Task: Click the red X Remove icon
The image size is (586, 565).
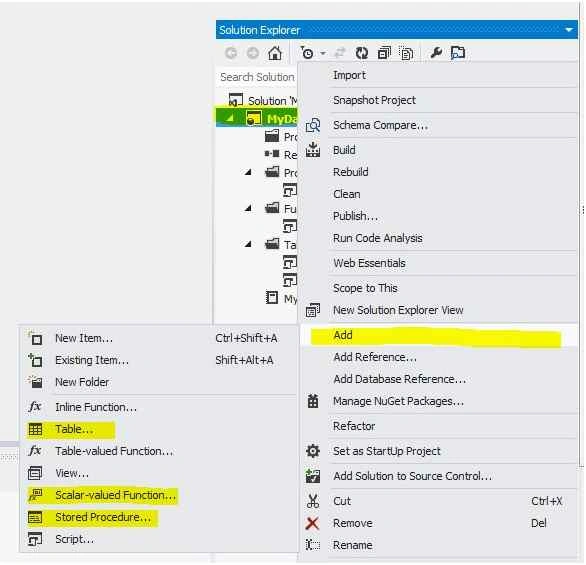Action: pos(312,524)
